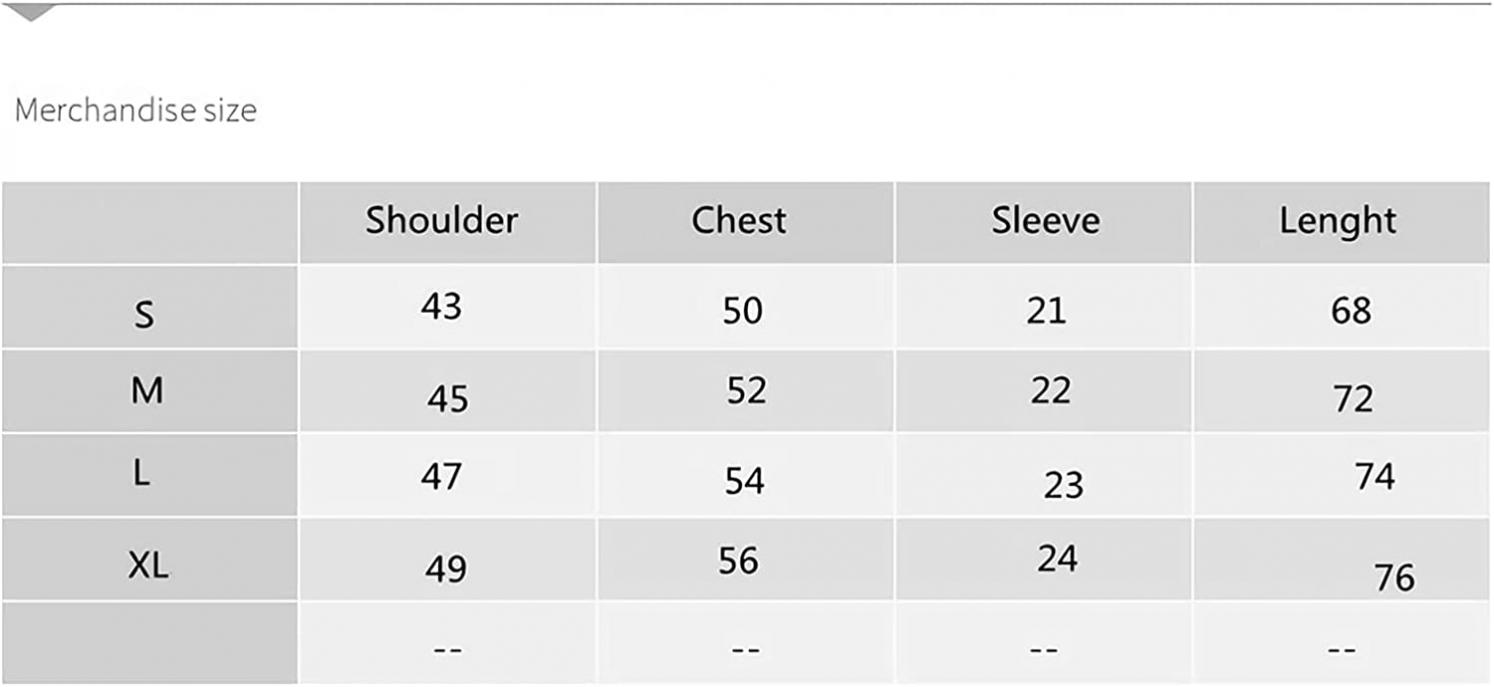The width and height of the screenshot is (1494, 687).
Task: Select the Lenght column header
Action: tap(1338, 222)
